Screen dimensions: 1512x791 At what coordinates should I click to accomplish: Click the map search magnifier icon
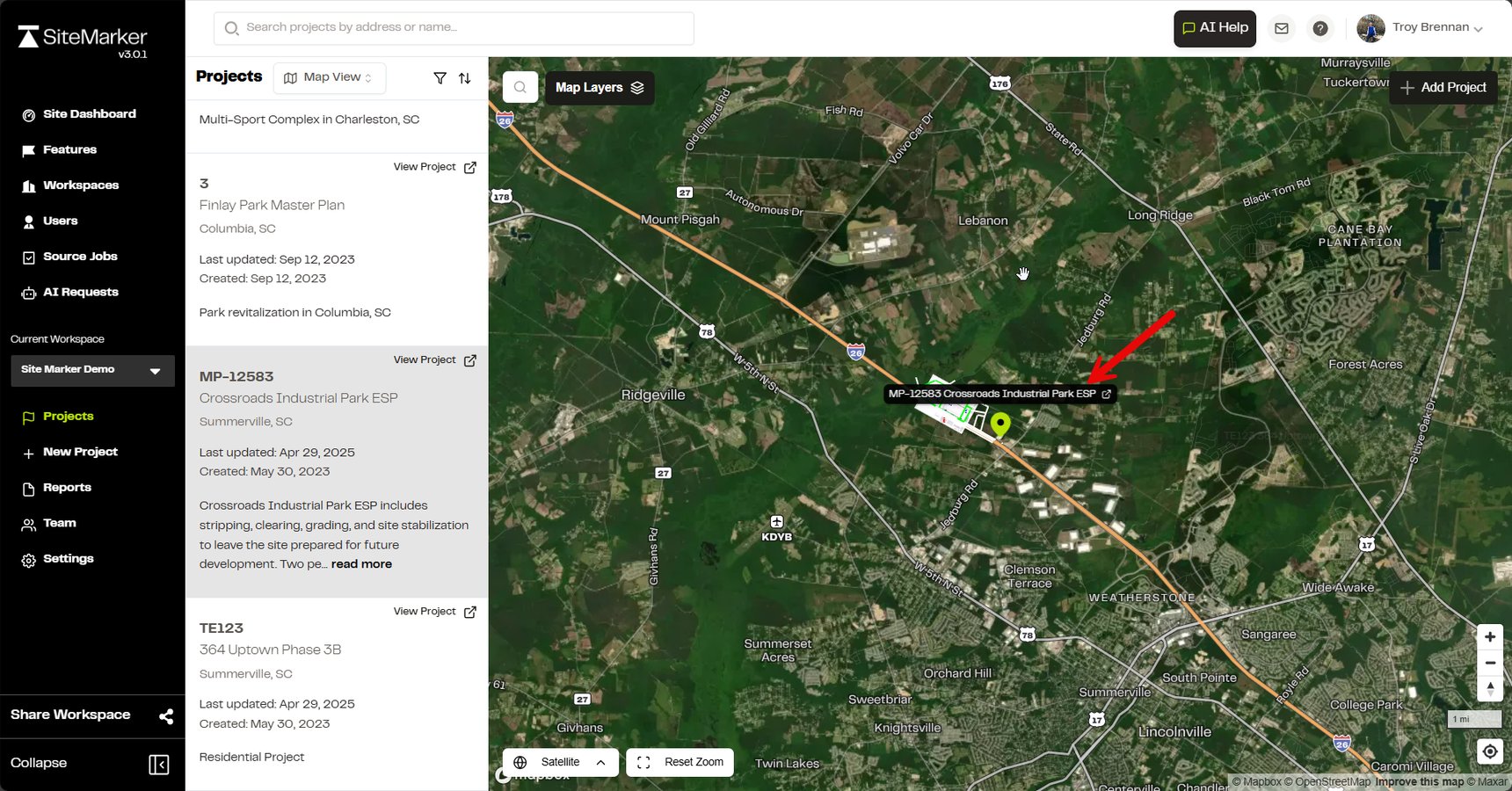(x=520, y=86)
